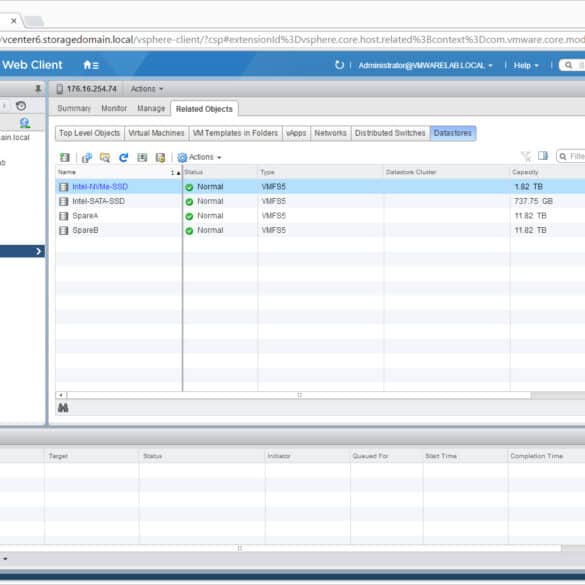
Task: Click the datastore toolbar icon with yellow lock
Action: pyautogui.click(x=160, y=157)
